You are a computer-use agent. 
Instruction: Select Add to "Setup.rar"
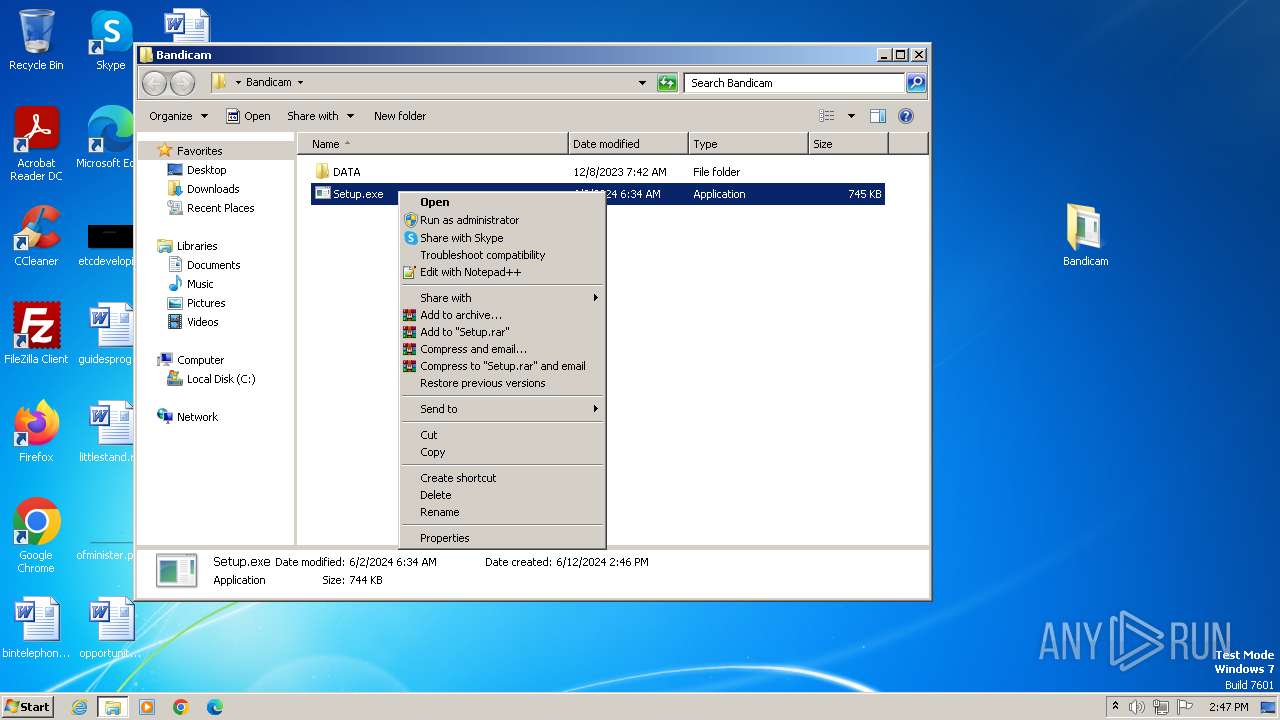coord(502,332)
